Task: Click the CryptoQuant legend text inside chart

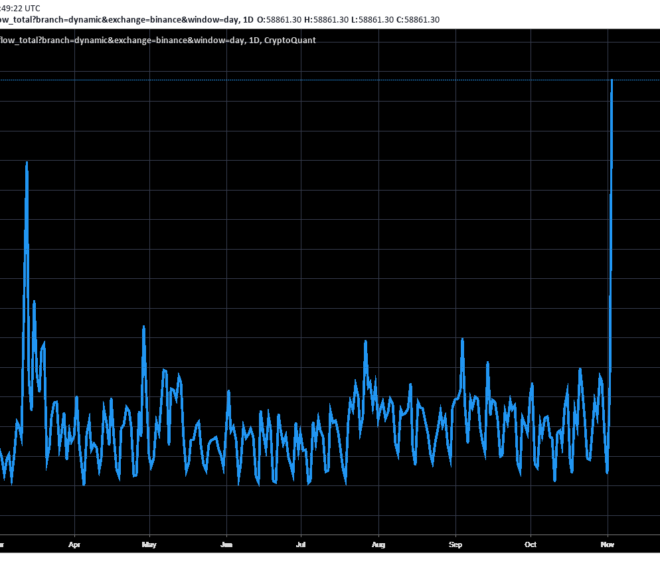Action: click(290, 40)
